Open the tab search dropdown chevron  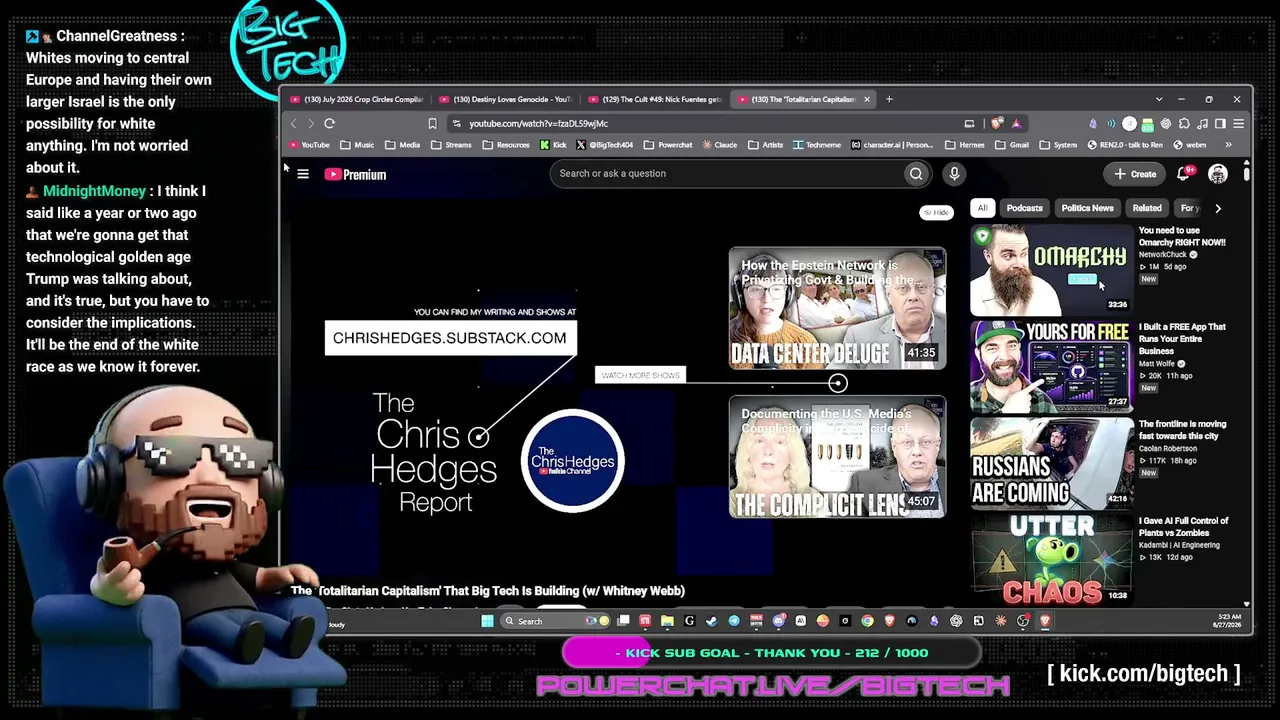click(1159, 99)
